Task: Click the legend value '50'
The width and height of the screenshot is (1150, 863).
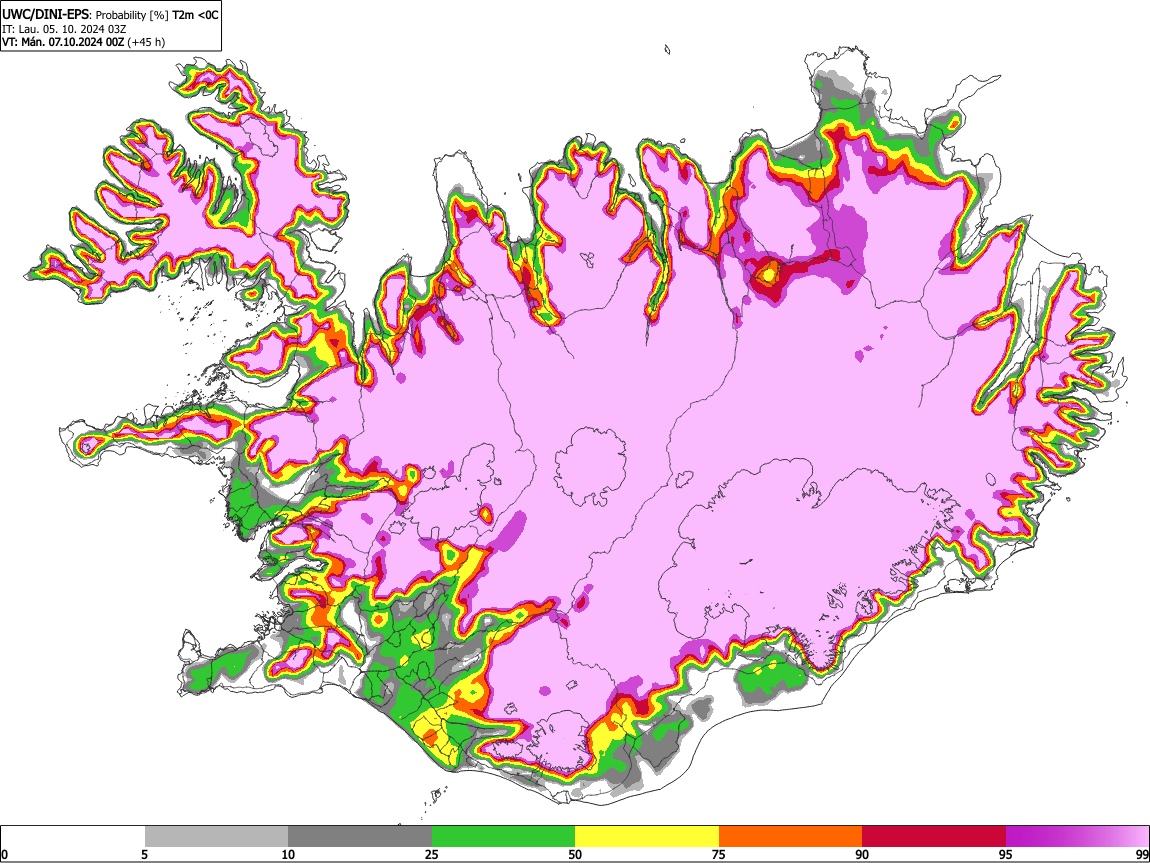Action: pos(575,854)
